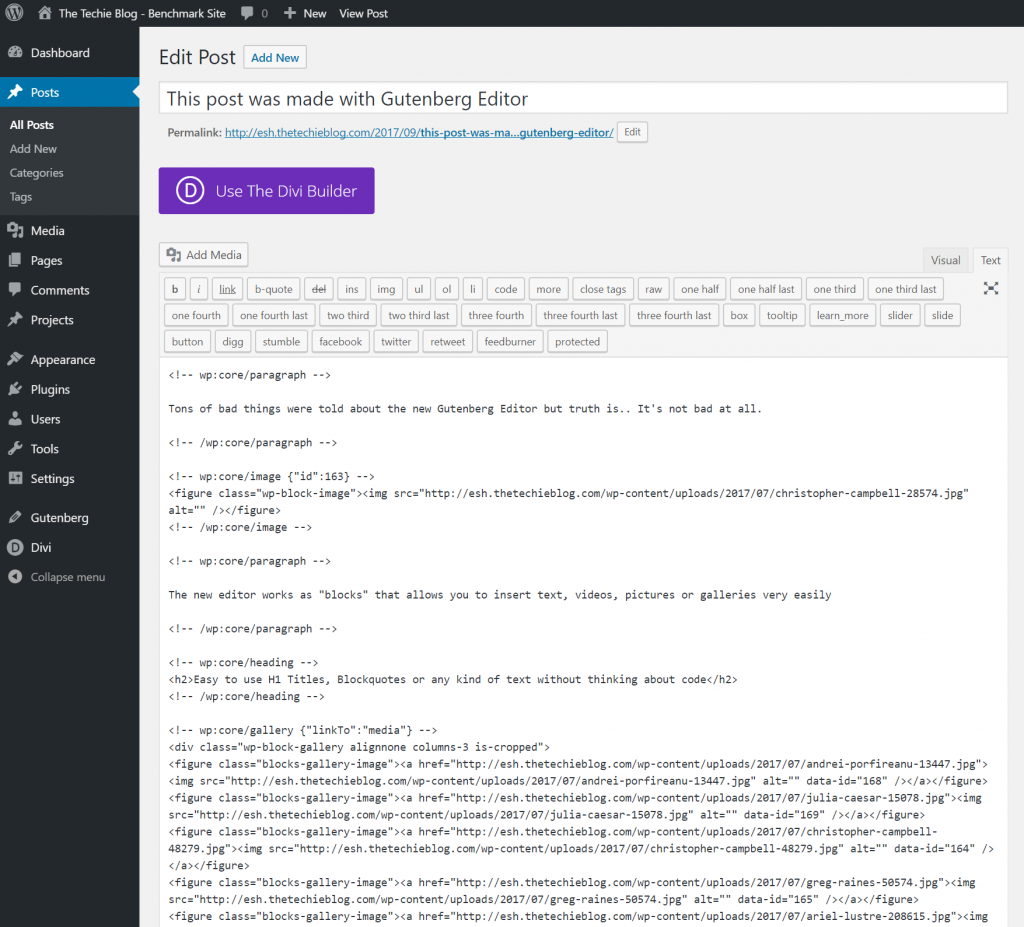Click the plus icon next to New
This screenshot has width=1024, height=927.
coord(290,13)
